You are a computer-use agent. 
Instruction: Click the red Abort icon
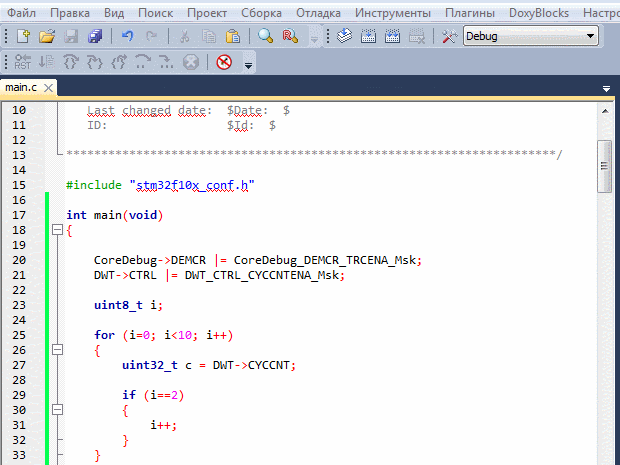(223, 62)
